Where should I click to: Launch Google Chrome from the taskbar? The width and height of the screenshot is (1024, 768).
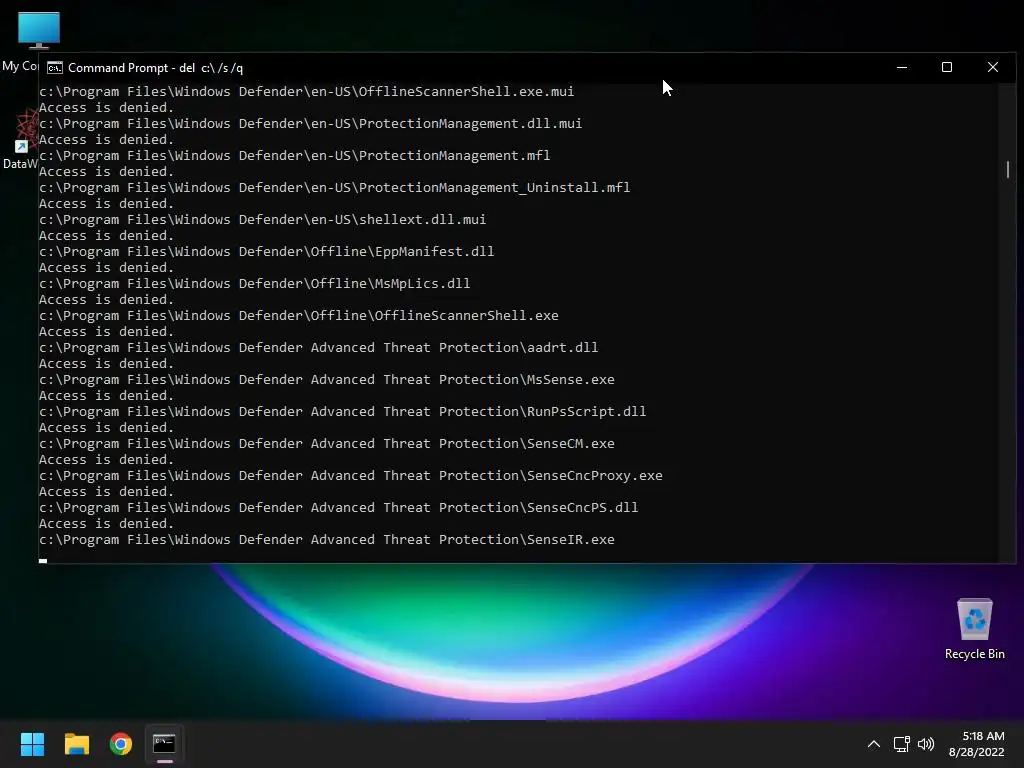[x=121, y=744]
